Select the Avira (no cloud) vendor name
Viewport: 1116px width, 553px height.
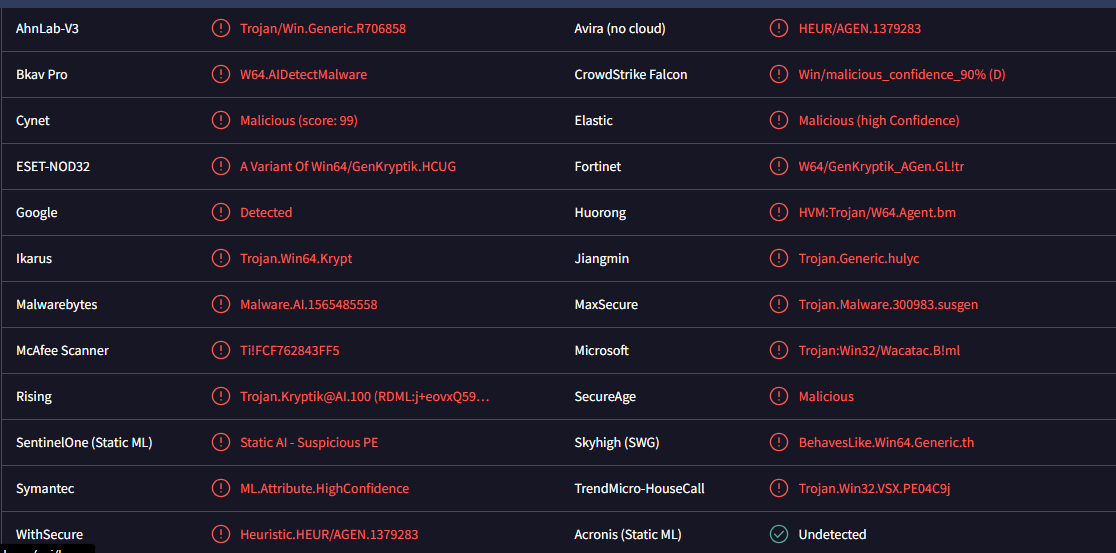619,28
